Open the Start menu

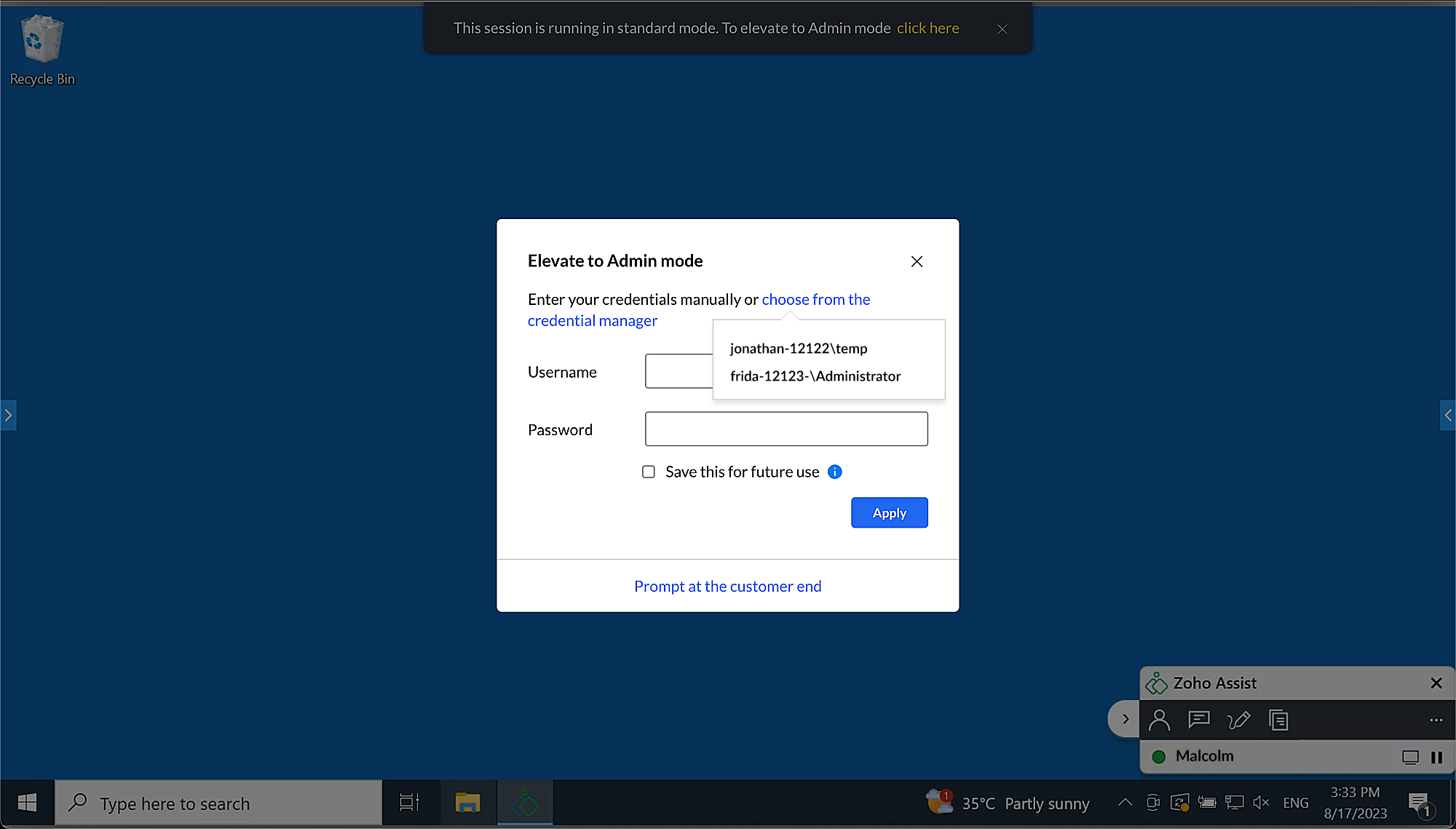click(27, 802)
